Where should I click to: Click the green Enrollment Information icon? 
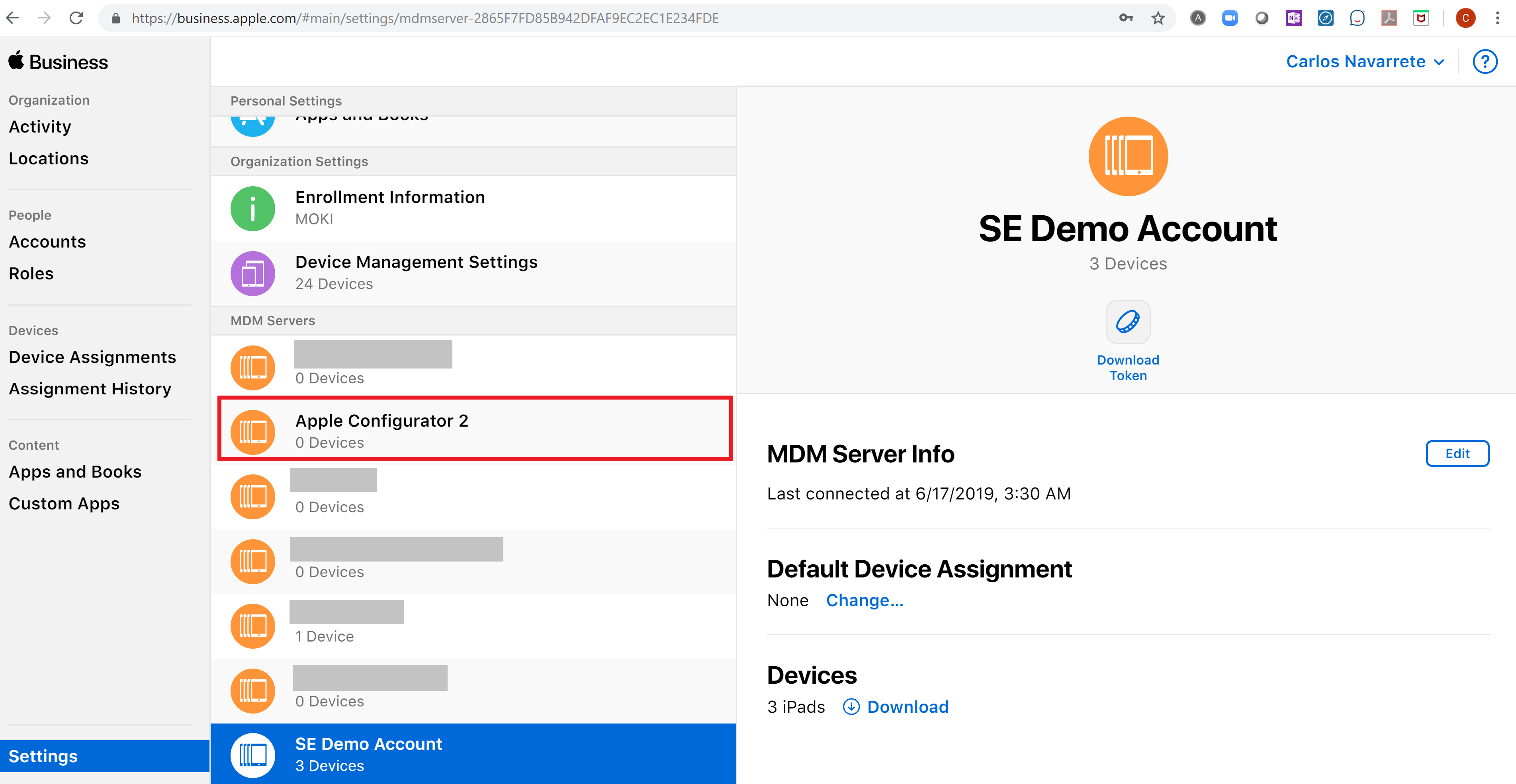coord(252,209)
